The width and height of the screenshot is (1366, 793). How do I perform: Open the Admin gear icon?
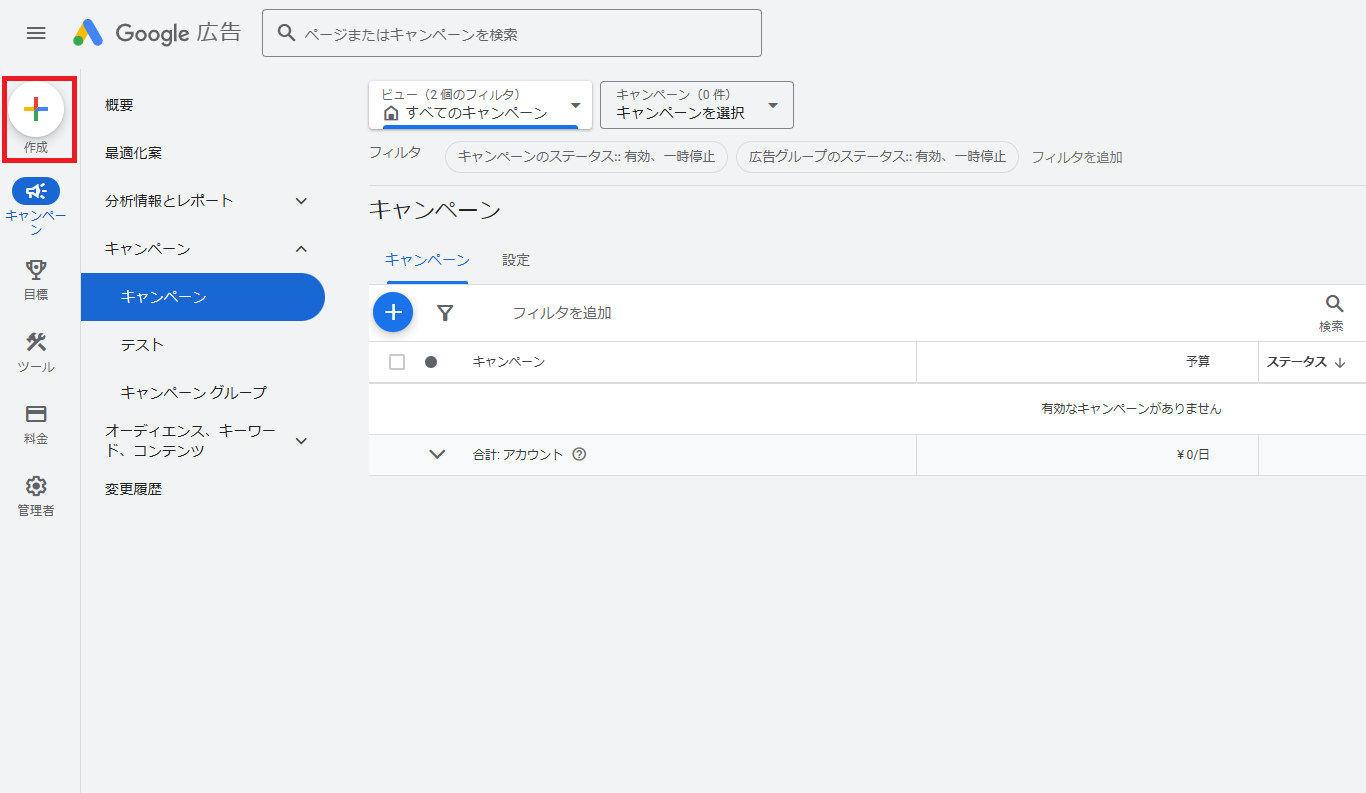coord(36,486)
